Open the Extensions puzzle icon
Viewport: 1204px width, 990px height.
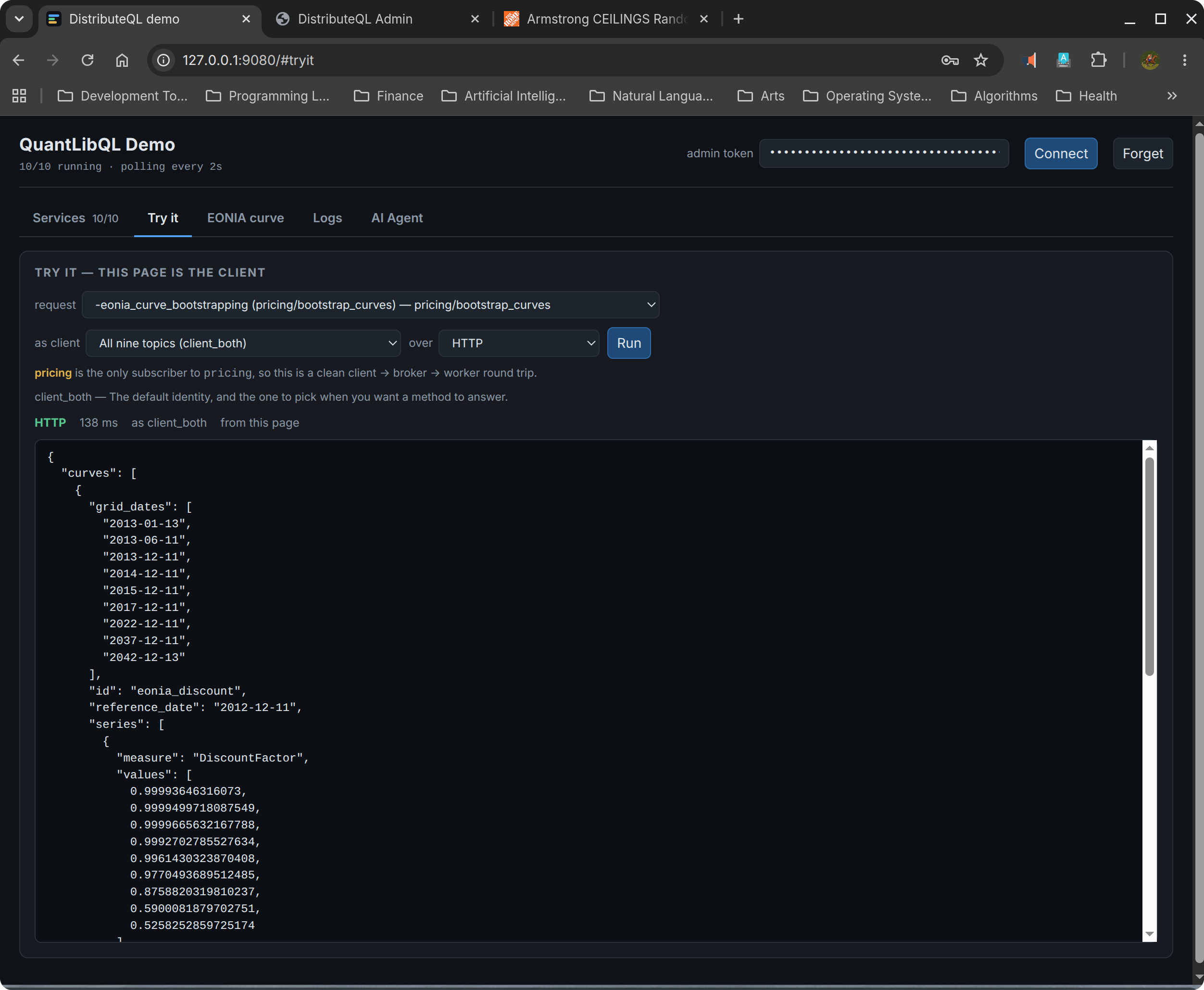(1099, 60)
